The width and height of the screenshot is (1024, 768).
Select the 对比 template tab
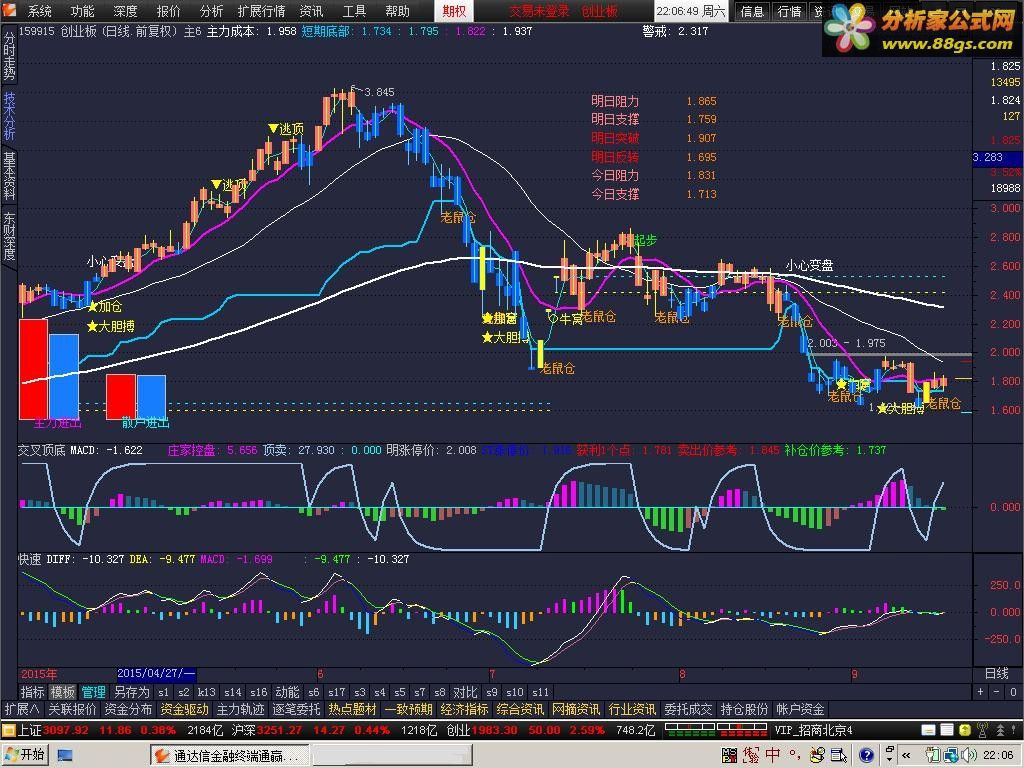466,692
